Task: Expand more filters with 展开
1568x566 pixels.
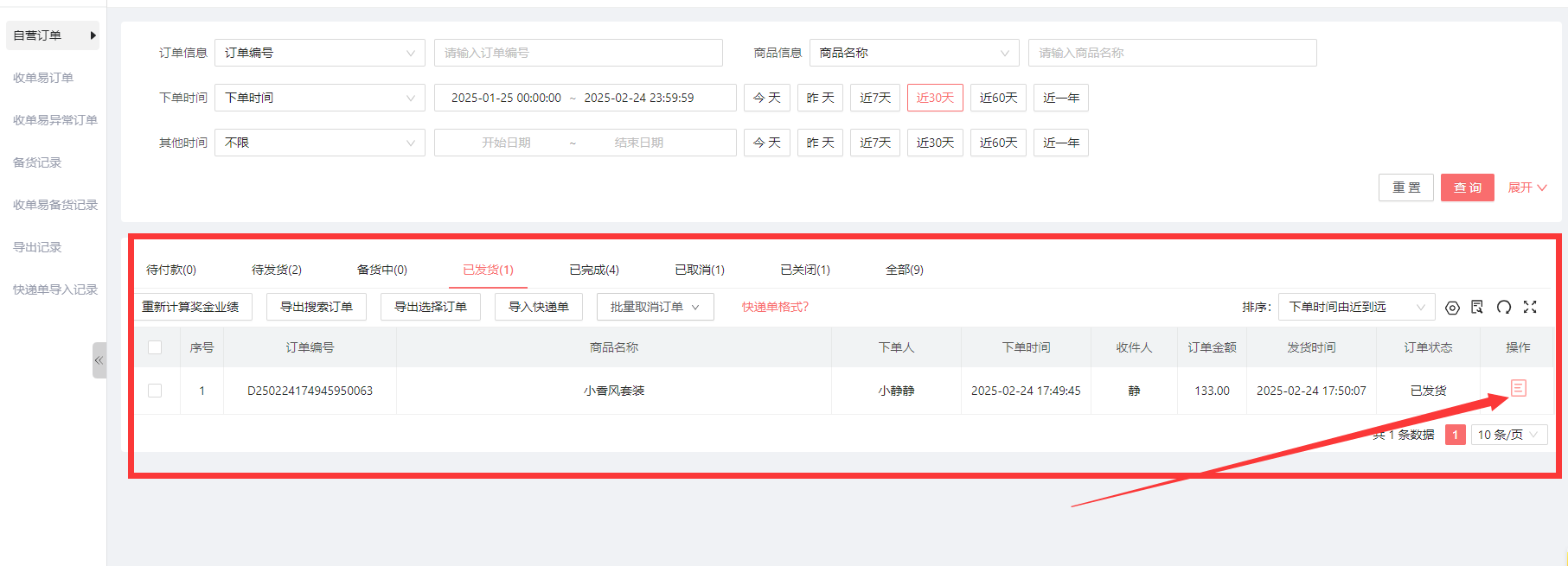Action: point(1526,188)
